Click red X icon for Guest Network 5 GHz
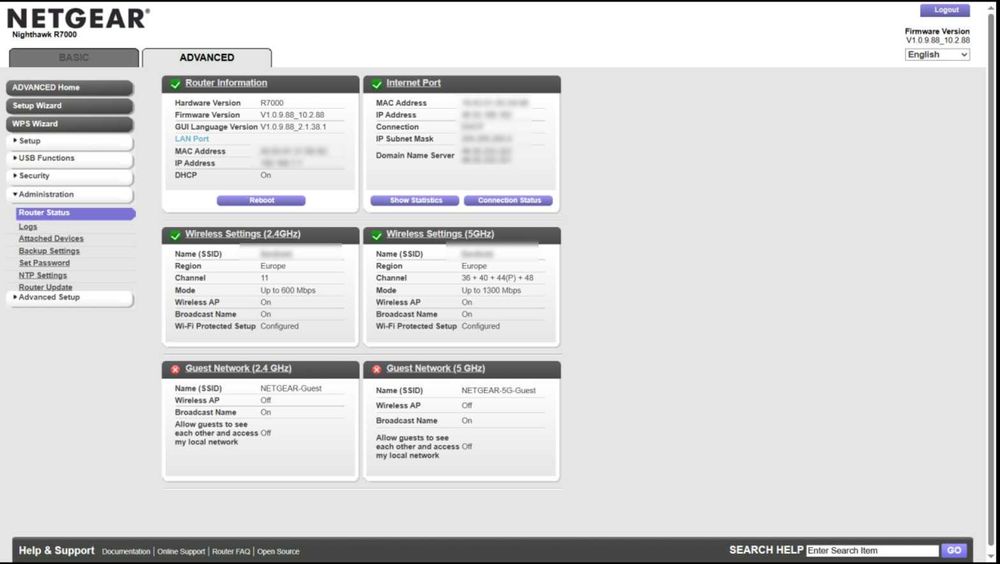 click(376, 369)
